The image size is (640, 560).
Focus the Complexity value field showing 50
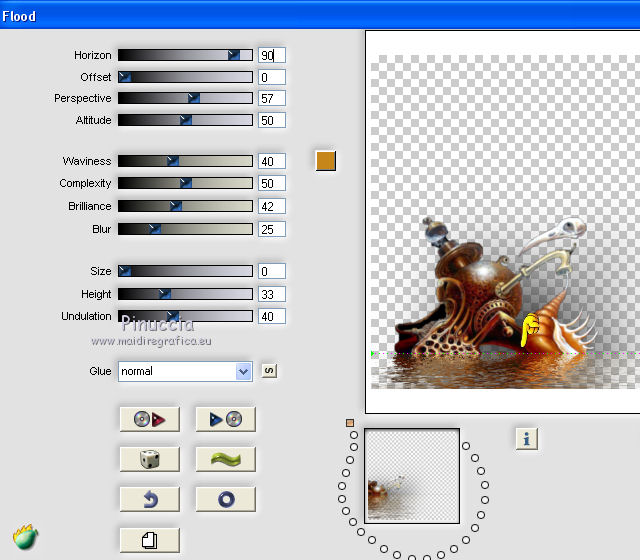coord(272,183)
